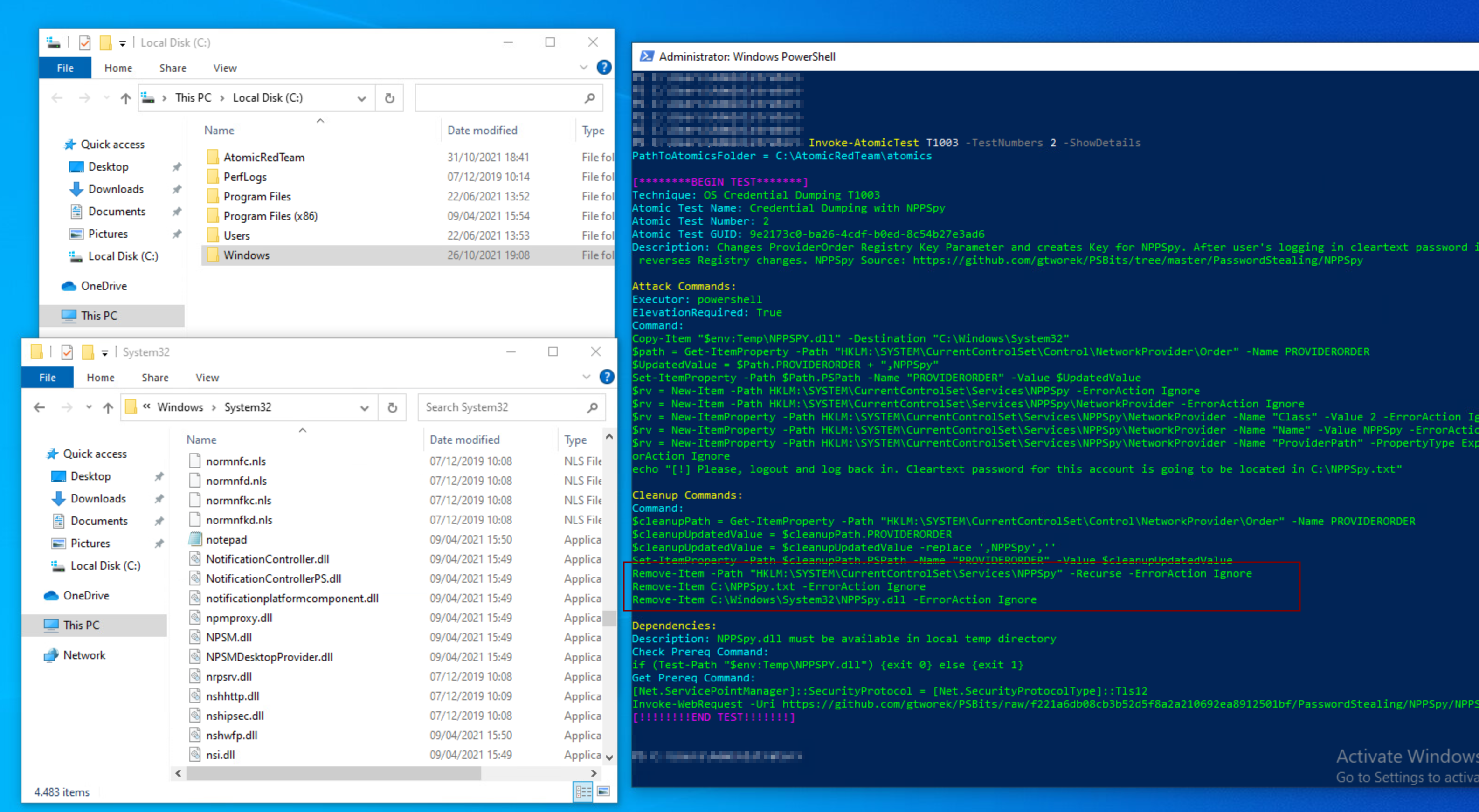The width and height of the screenshot is (1479, 812).
Task: Click help icon in Local Disk window
Action: [x=603, y=68]
